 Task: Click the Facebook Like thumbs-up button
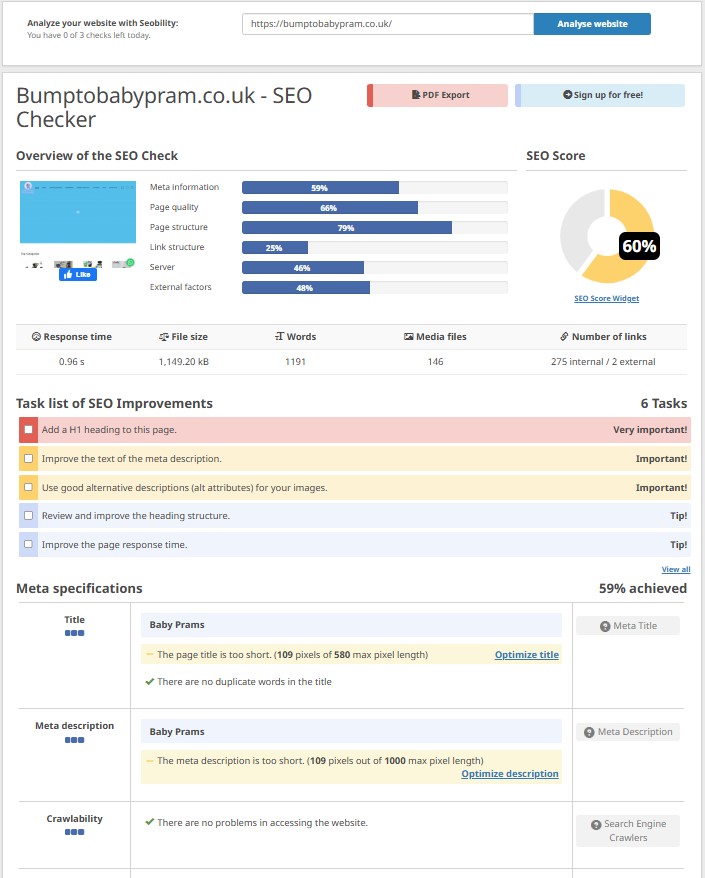pos(78,274)
